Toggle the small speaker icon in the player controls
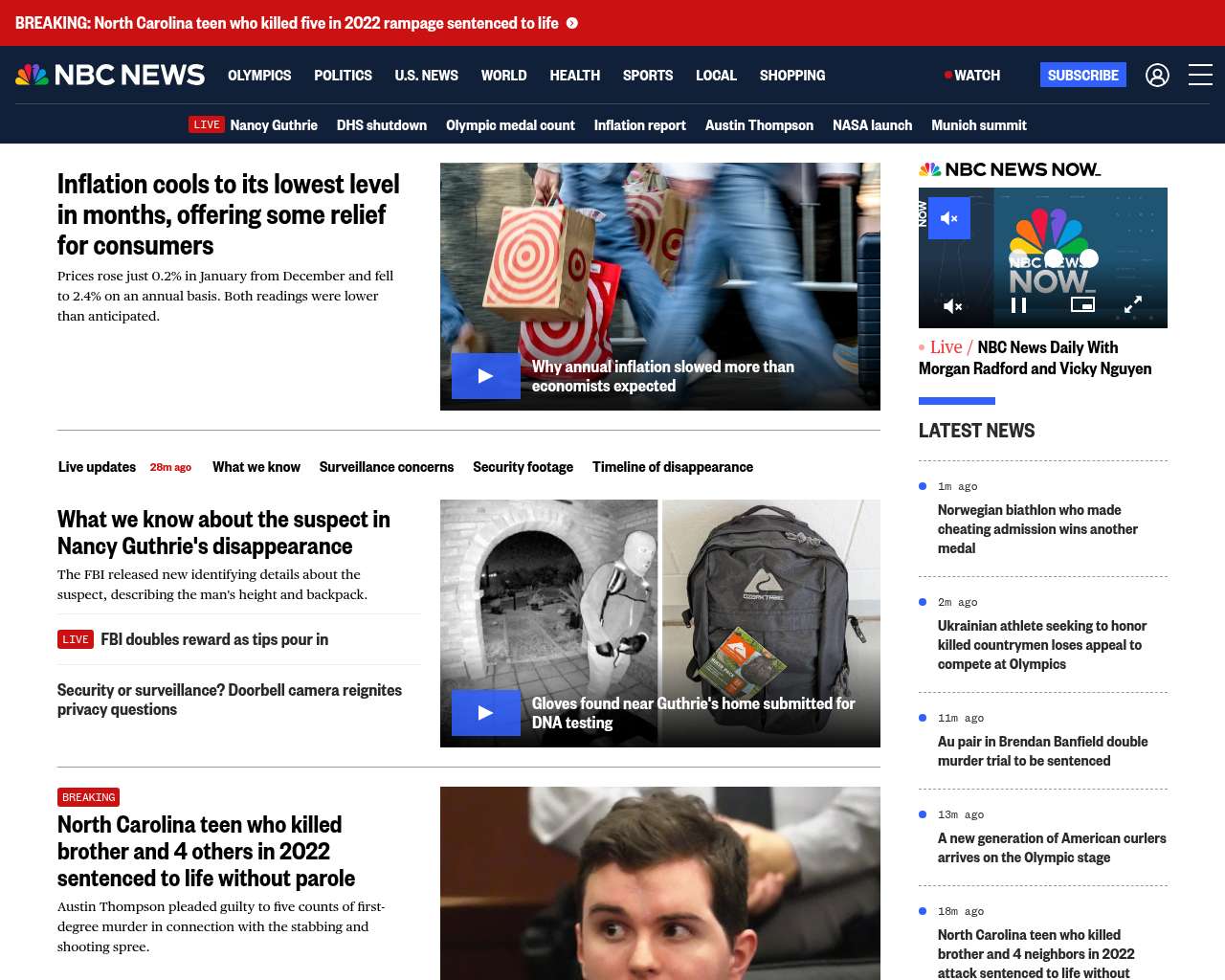This screenshot has width=1225, height=980. click(953, 306)
